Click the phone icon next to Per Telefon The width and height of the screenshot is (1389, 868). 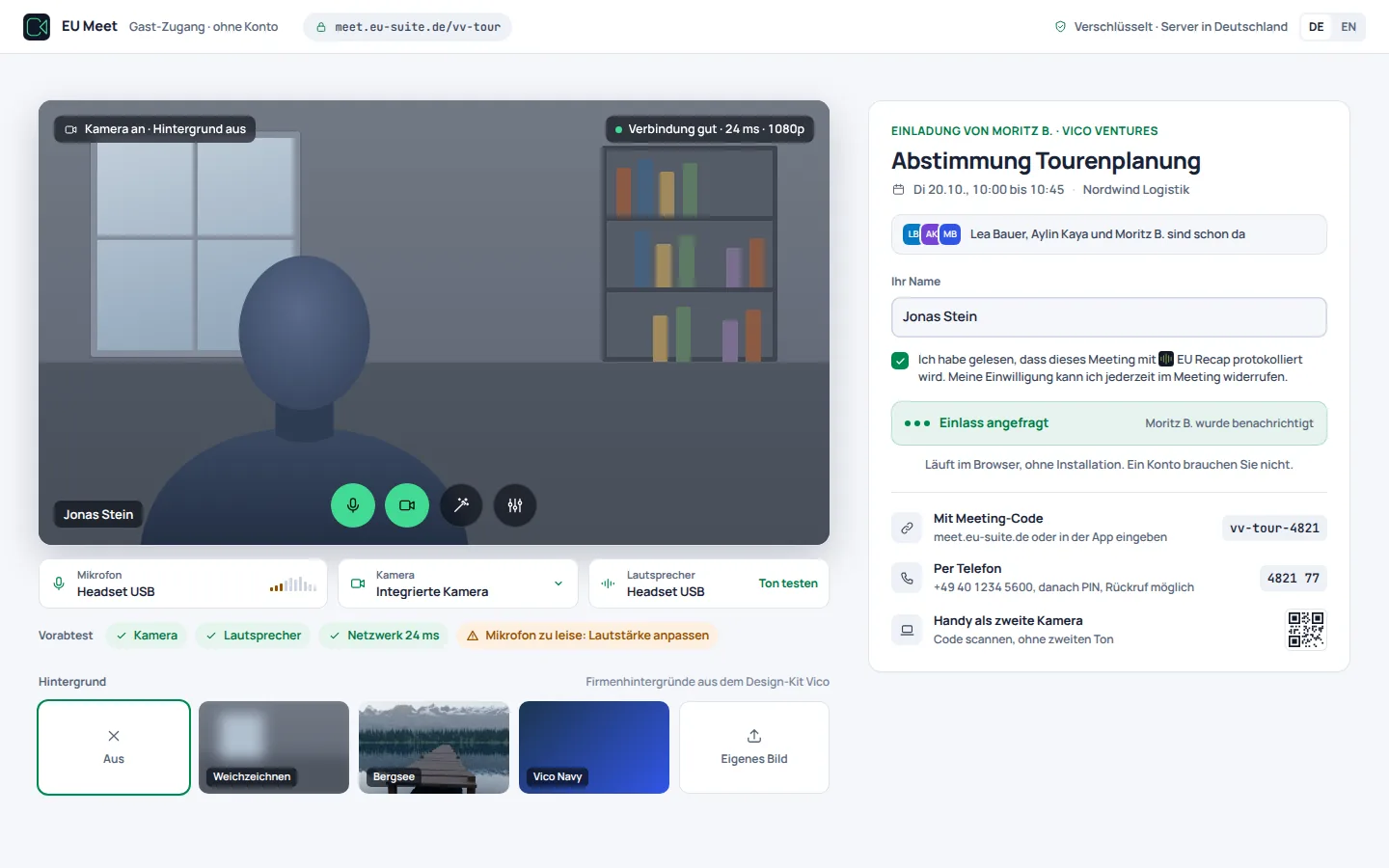(x=907, y=578)
